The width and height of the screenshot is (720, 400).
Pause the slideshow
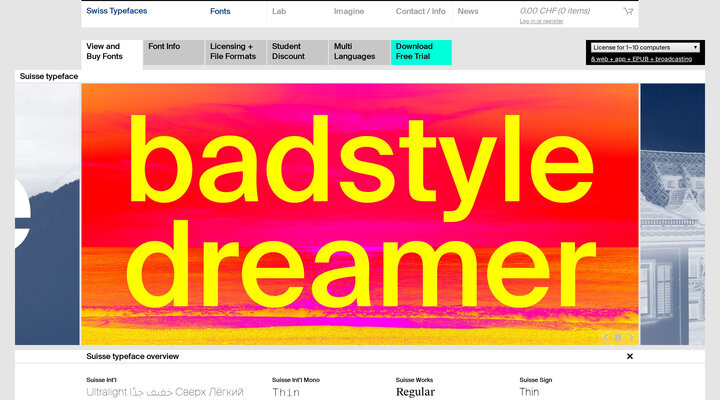(x=618, y=338)
